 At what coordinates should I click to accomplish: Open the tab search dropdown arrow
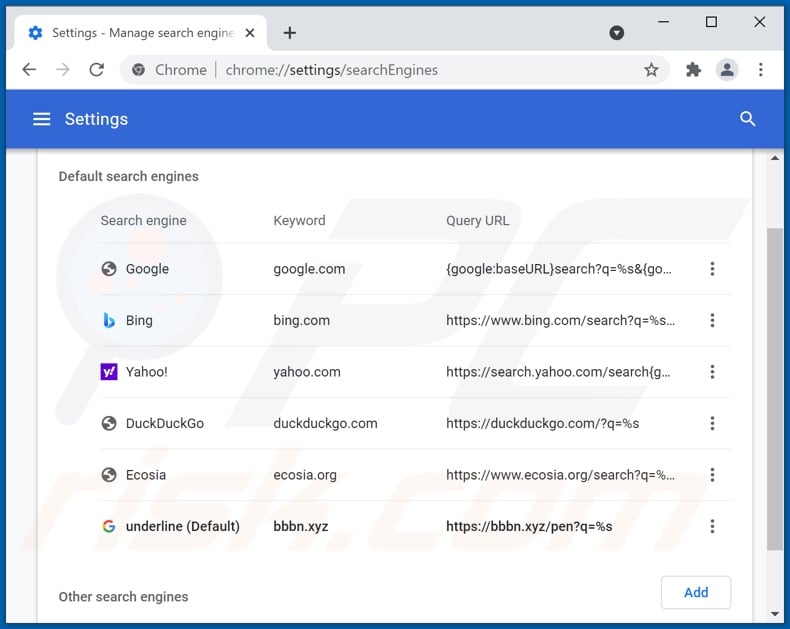point(616,33)
